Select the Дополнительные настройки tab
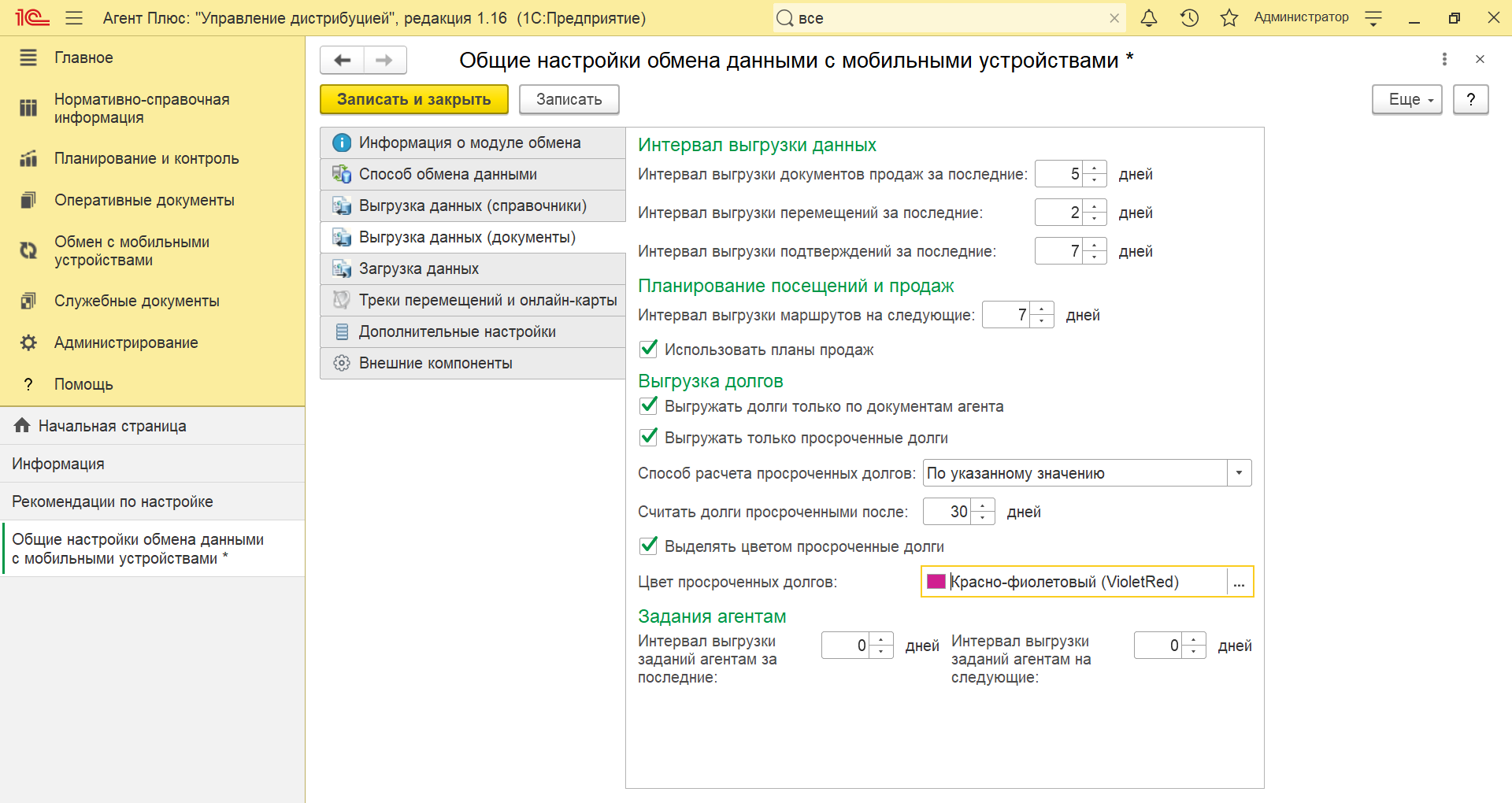1512x803 pixels. point(457,331)
